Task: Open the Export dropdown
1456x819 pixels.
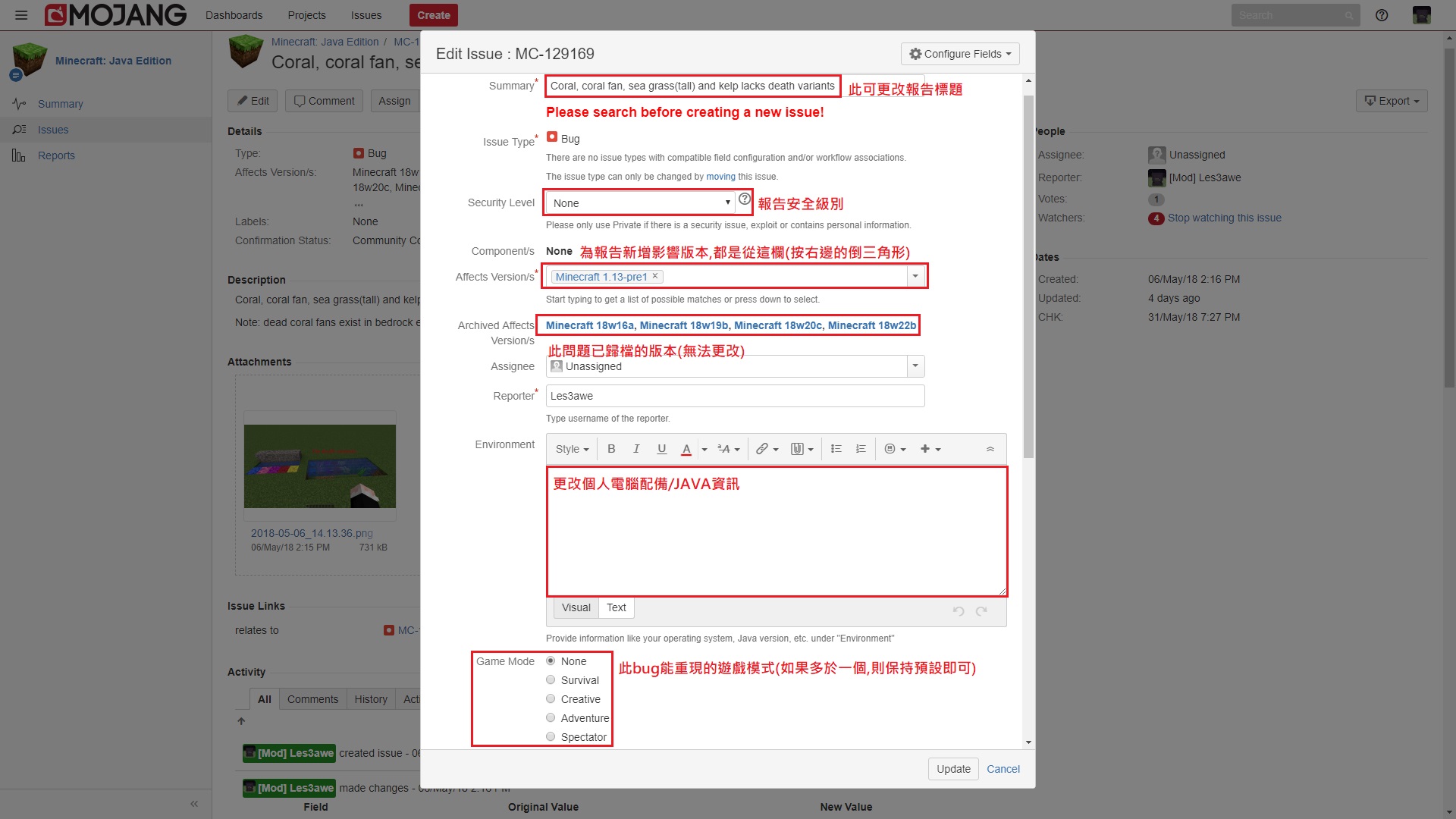Action: click(1392, 101)
